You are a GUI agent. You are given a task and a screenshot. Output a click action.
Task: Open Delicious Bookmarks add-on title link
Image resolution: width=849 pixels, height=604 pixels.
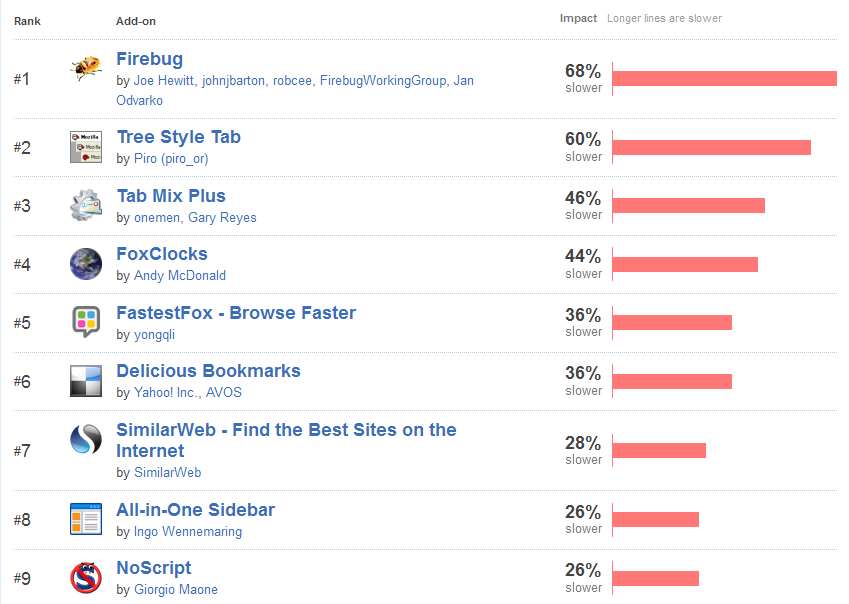point(208,371)
